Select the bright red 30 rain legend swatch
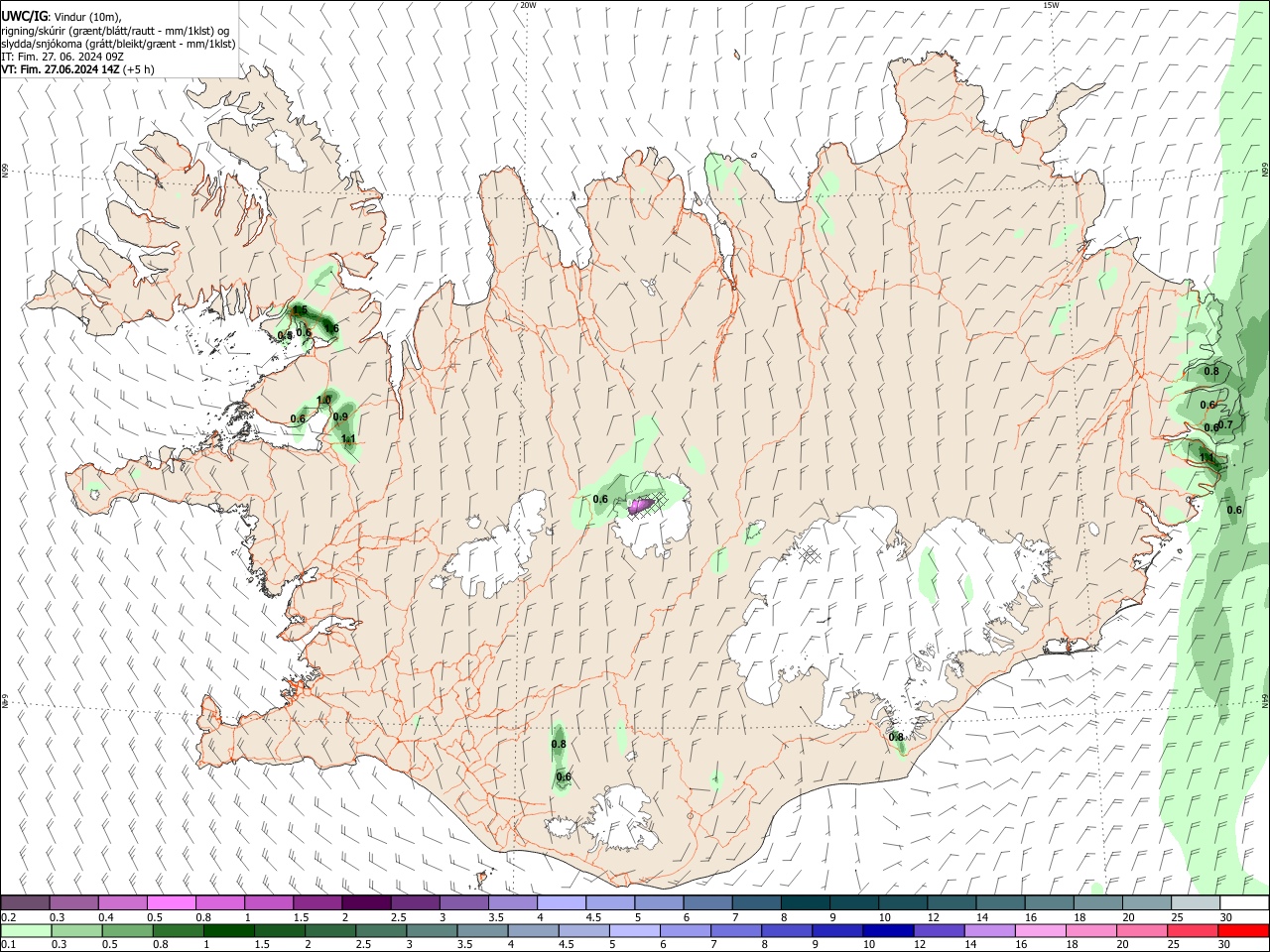The width and height of the screenshot is (1270, 952). [1243, 931]
